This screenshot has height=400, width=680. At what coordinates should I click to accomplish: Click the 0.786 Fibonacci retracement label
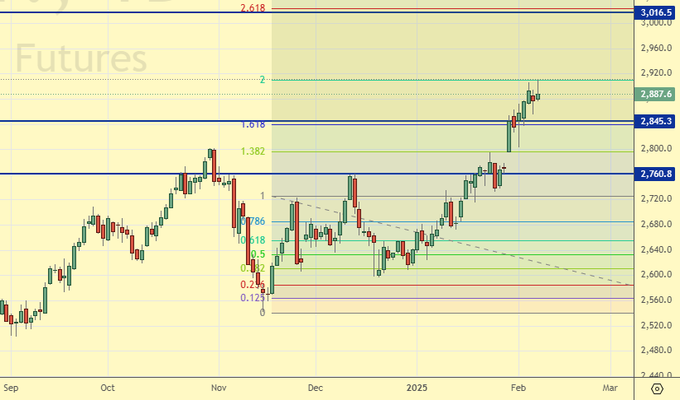pos(254,221)
